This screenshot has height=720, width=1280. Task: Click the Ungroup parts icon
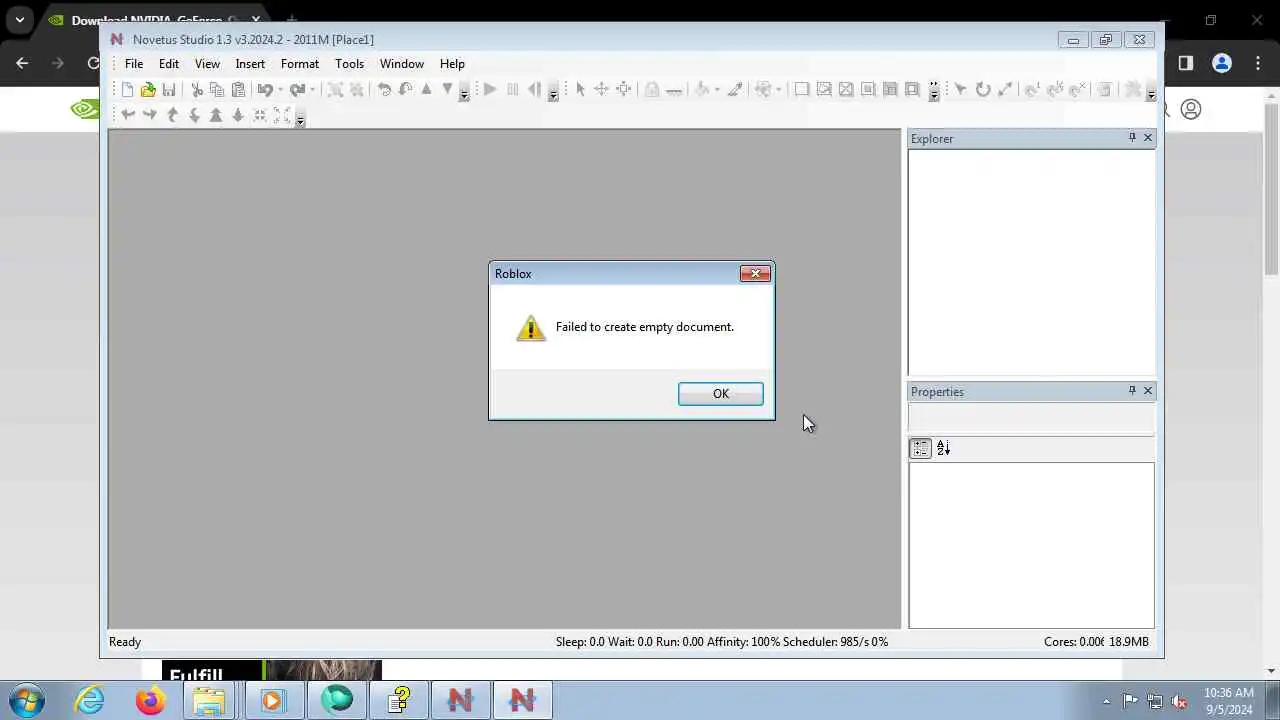pyautogui.click(x=356, y=90)
